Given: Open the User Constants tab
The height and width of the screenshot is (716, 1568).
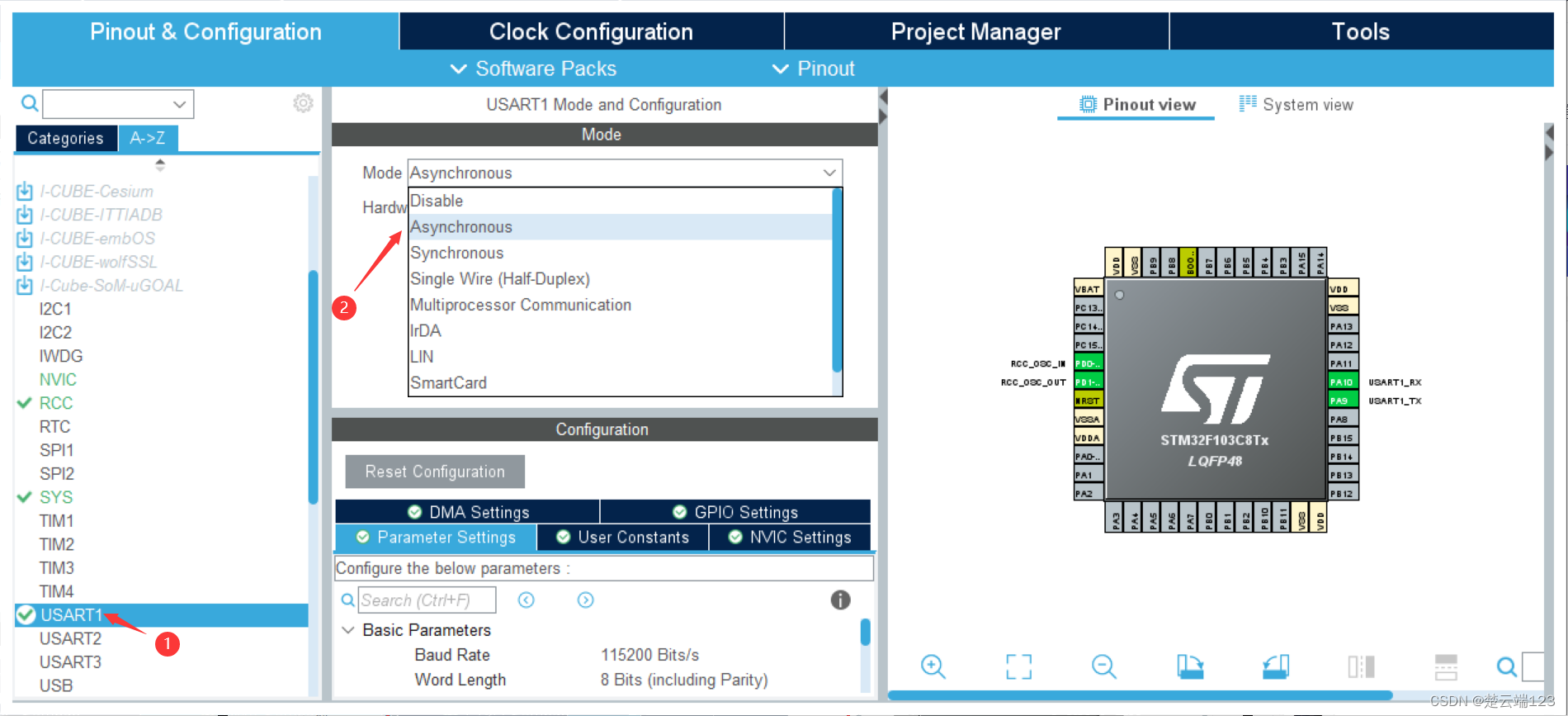Looking at the screenshot, I should [623, 537].
